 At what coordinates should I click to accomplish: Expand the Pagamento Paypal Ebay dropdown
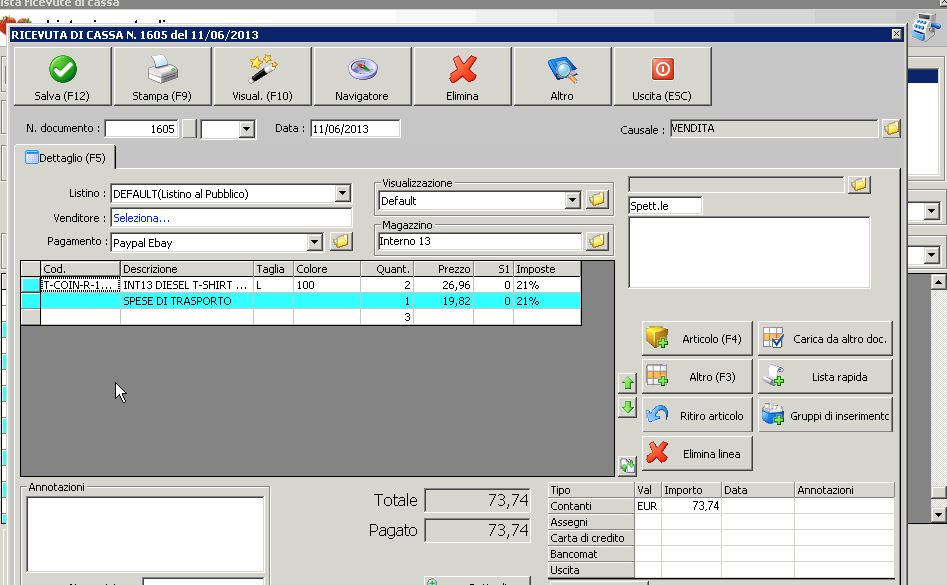coord(315,242)
